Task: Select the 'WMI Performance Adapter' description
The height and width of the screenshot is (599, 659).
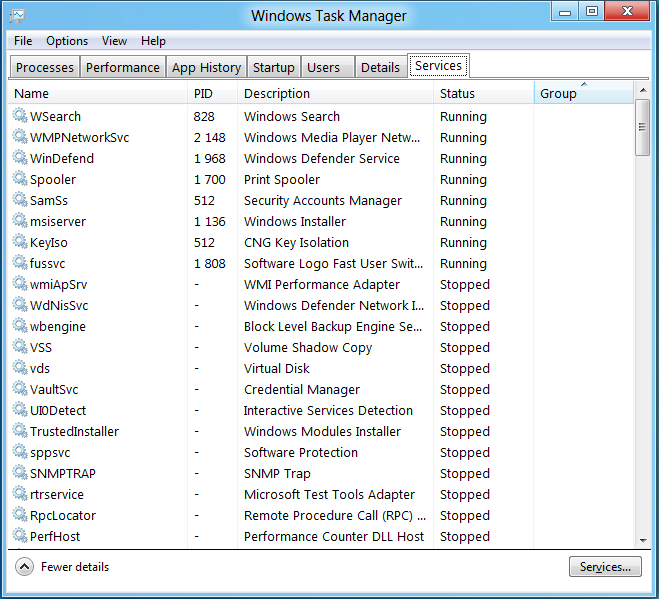Action: point(322,285)
